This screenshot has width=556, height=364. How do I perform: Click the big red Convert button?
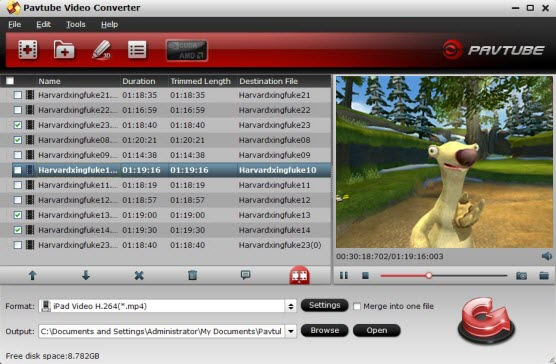click(x=486, y=321)
